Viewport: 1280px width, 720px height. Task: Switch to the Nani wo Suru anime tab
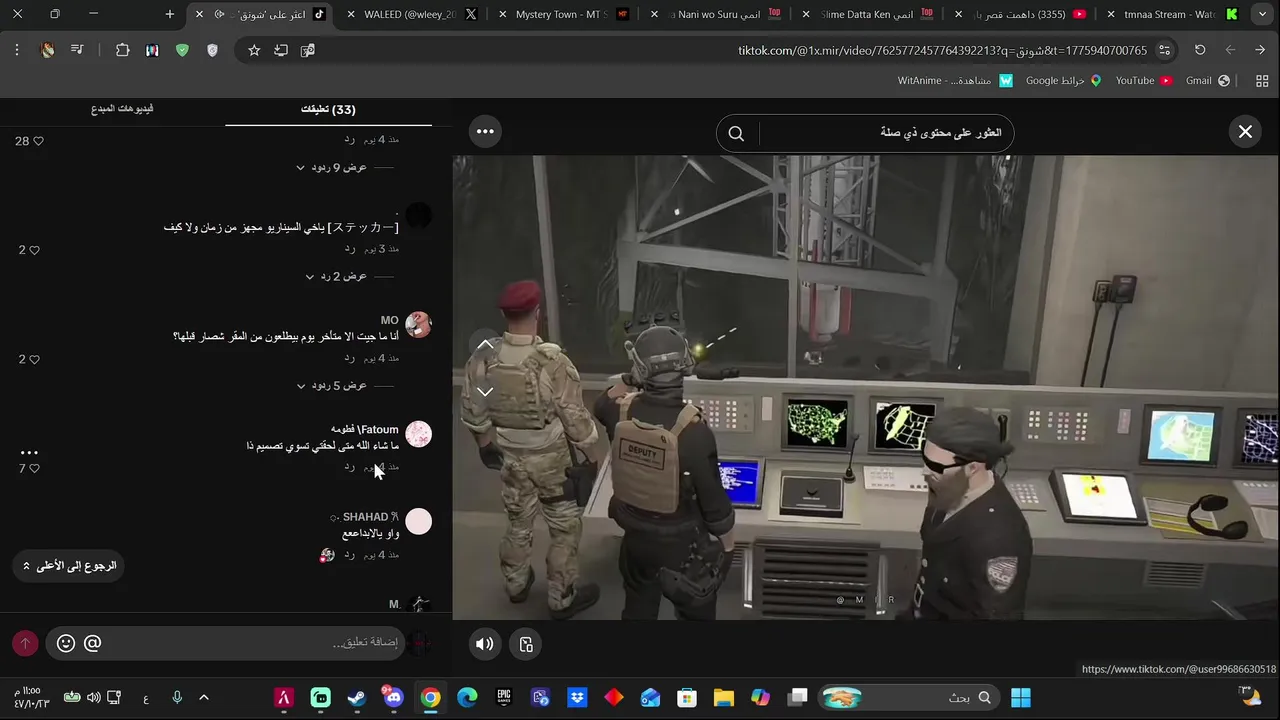click(x=717, y=15)
